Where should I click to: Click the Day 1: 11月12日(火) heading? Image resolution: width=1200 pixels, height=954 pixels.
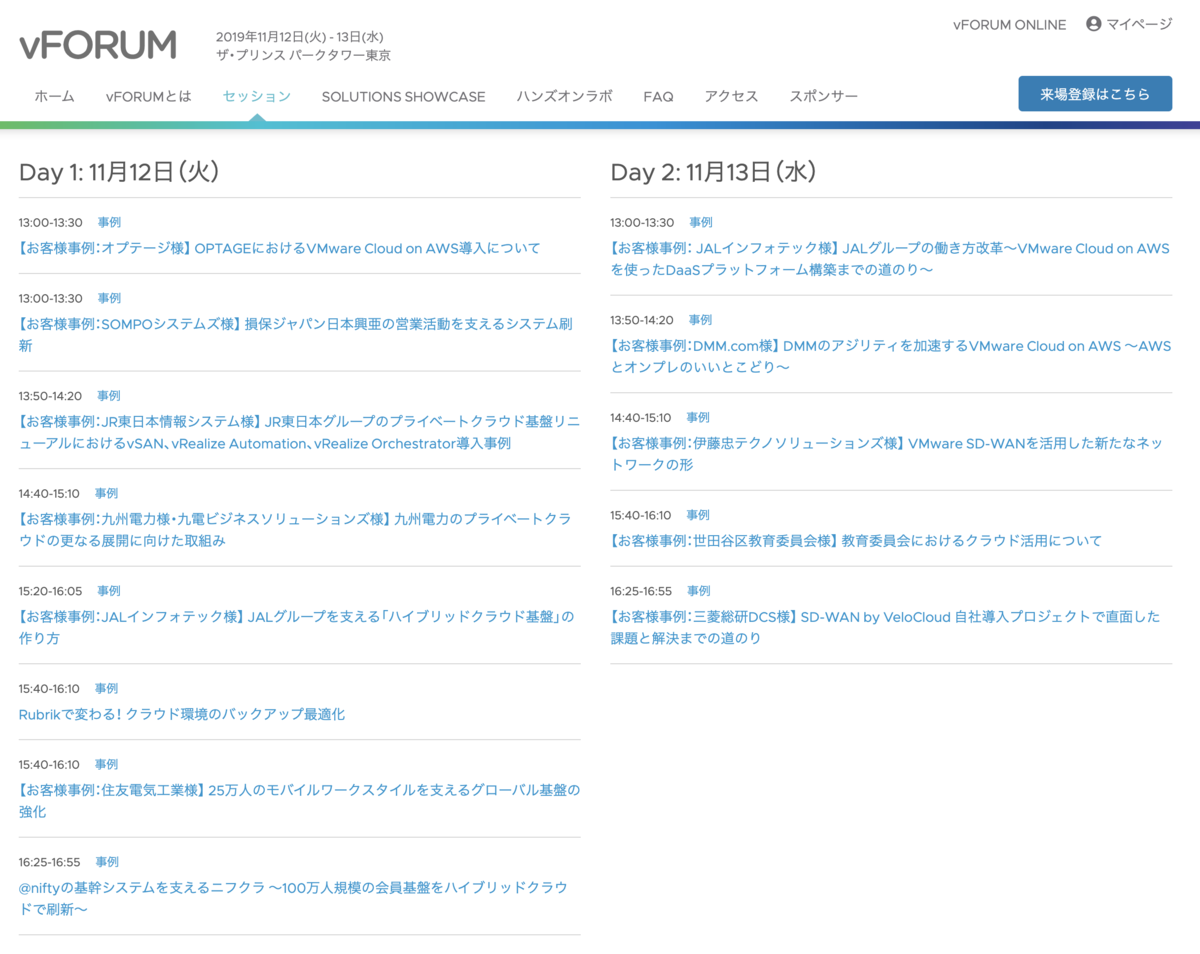coord(119,172)
